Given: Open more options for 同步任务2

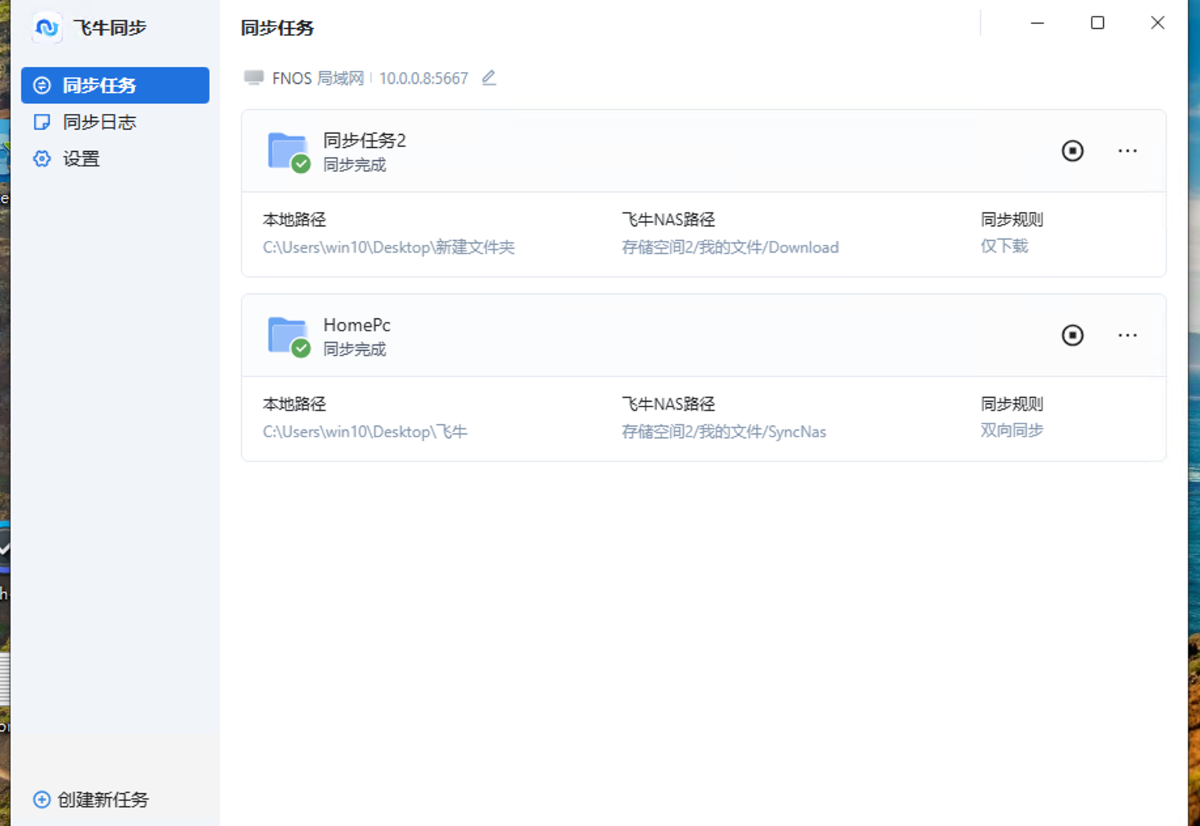Looking at the screenshot, I should coord(1127,151).
